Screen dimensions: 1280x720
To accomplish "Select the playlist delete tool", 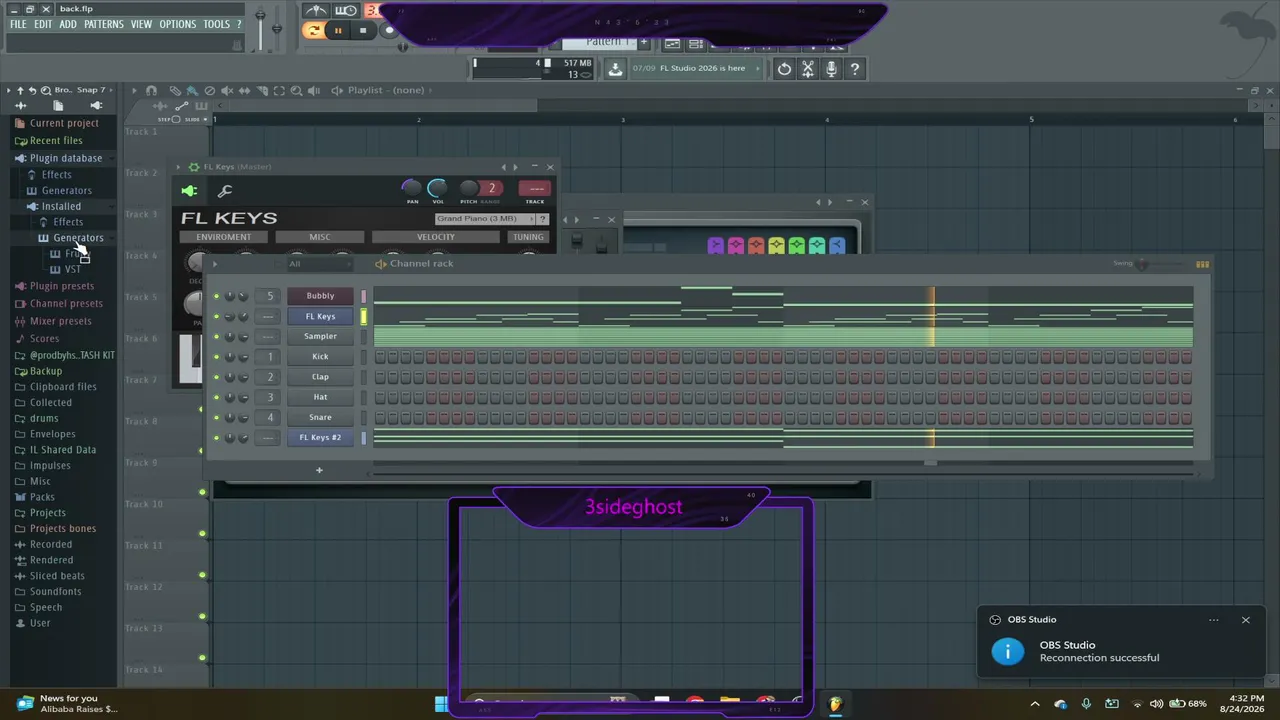I will coord(209,90).
